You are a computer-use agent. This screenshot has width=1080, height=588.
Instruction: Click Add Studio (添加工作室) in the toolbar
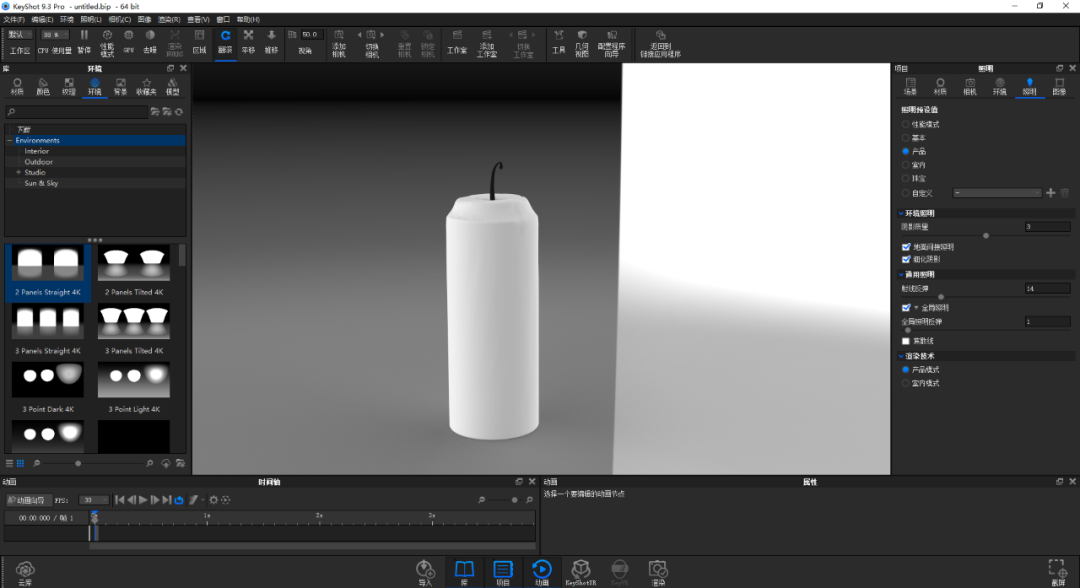(x=487, y=43)
